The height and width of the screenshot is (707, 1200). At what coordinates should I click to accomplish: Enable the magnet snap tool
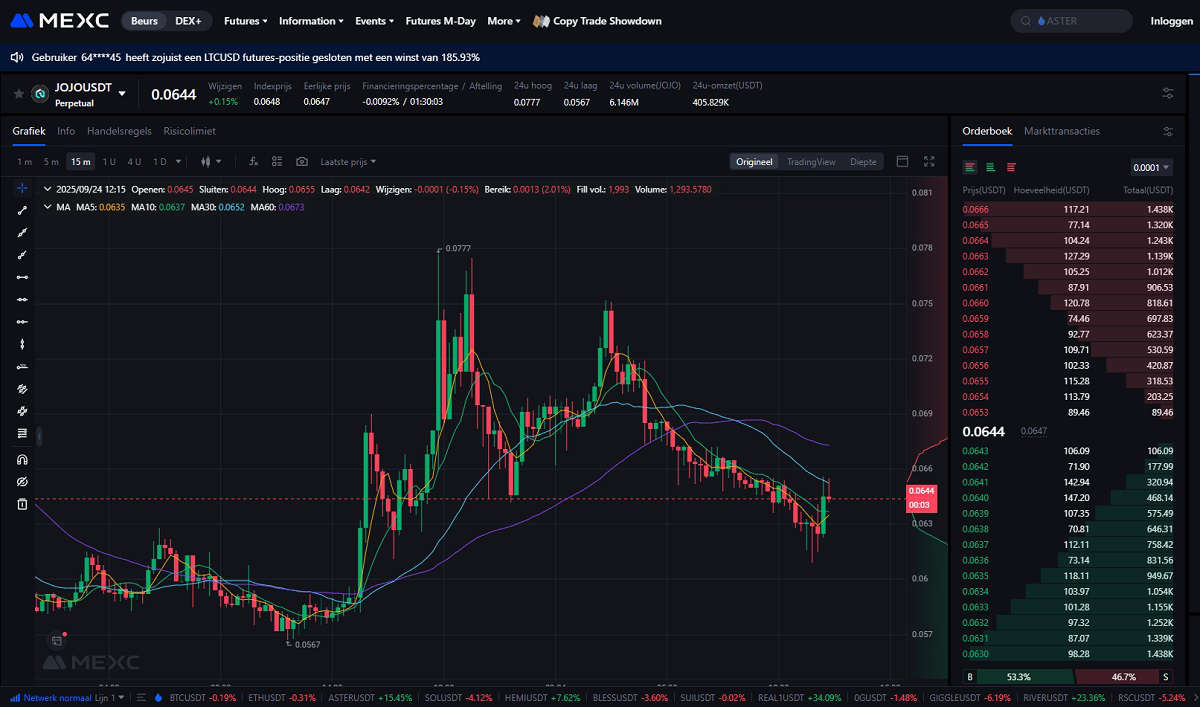22,460
